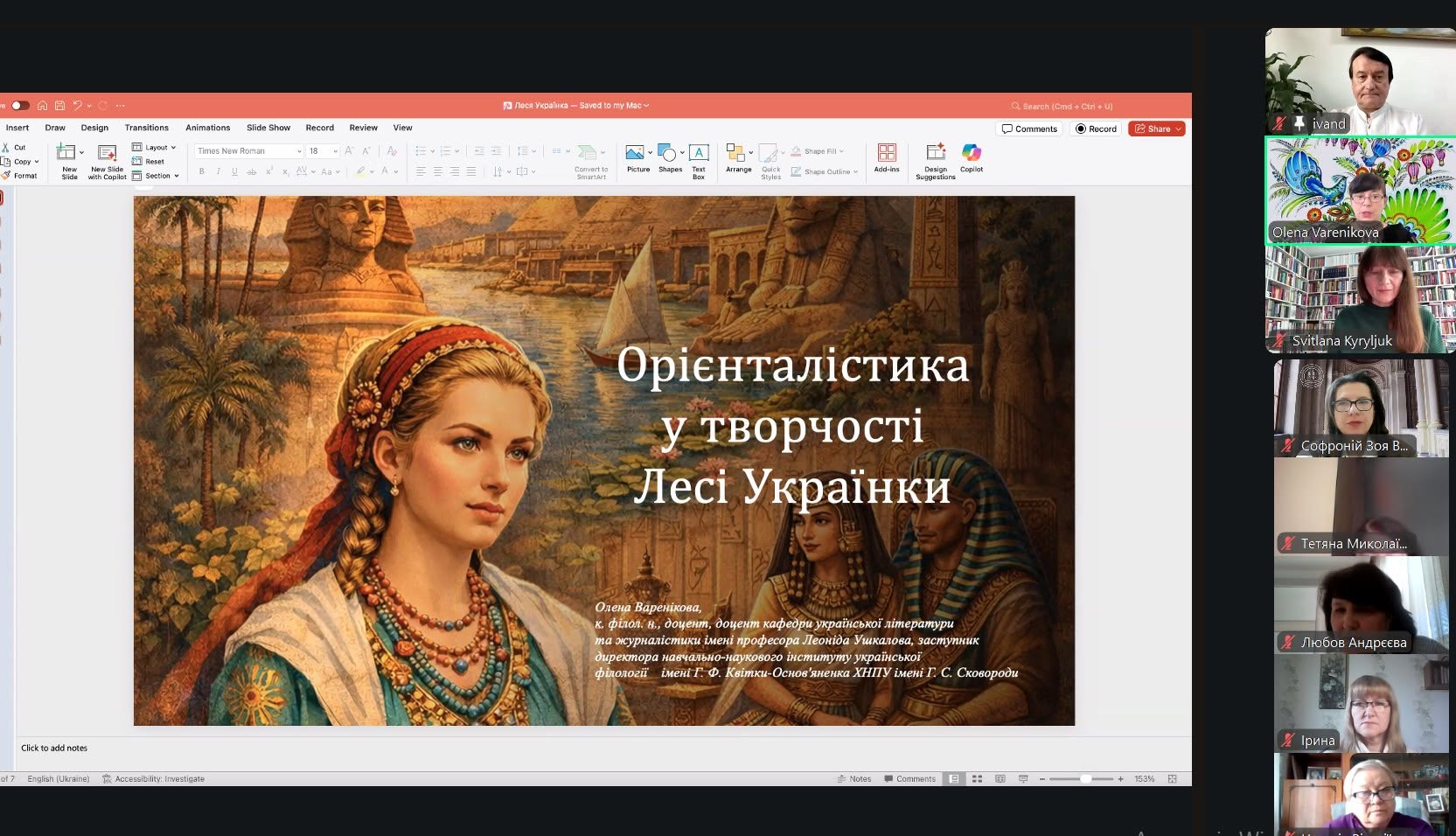Expand the Layout dropdown

pyautogui.click(x=154, y=148)
